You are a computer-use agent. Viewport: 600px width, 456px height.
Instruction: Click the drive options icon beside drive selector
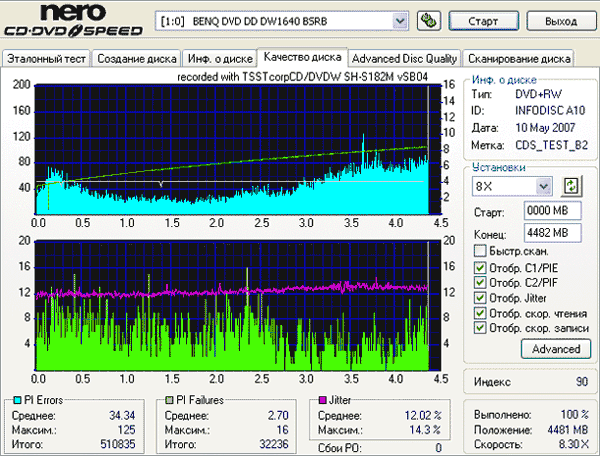(x=429, y=21)
